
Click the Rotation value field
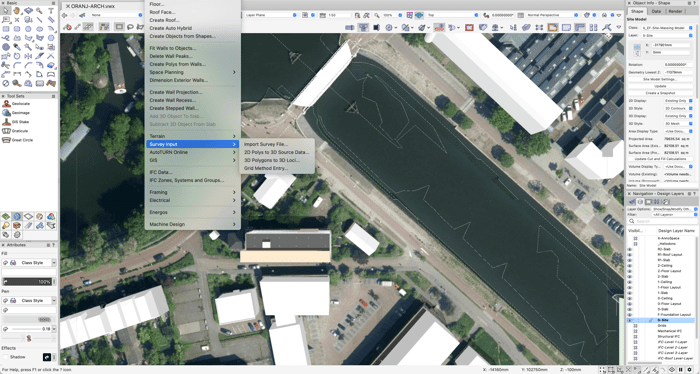[678, 65]
